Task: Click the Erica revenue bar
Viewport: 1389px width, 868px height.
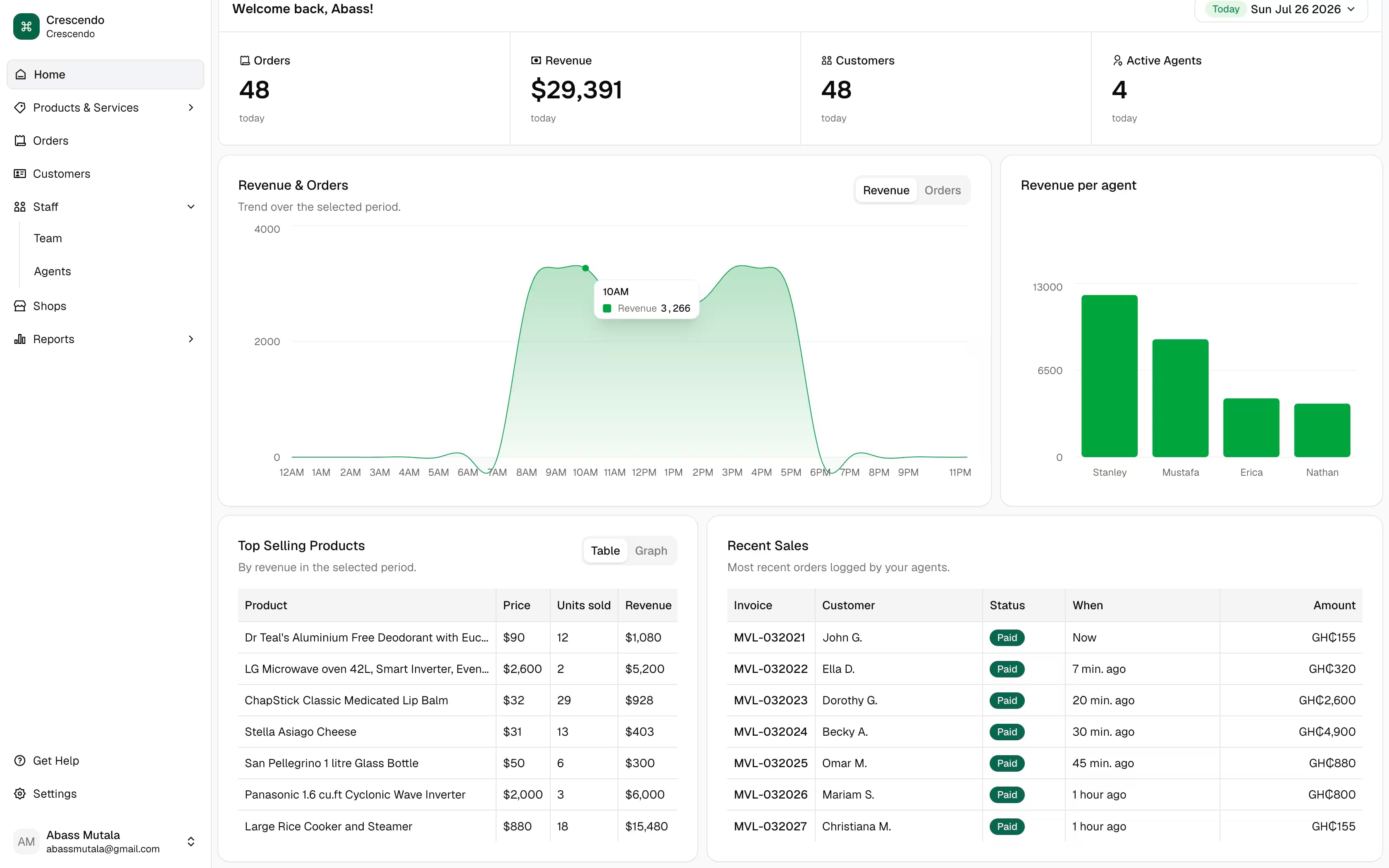Action: [x=1251, y=428]
